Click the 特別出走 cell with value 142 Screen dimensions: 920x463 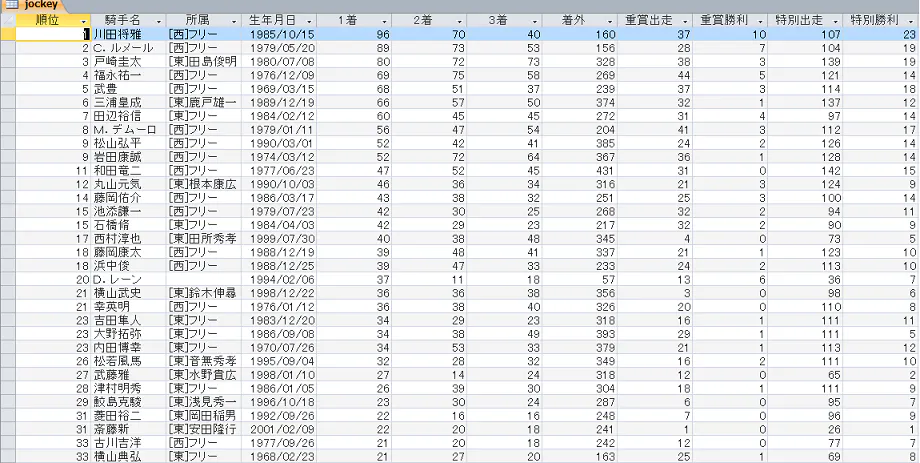pyautogui.click(x=805, y=170)
